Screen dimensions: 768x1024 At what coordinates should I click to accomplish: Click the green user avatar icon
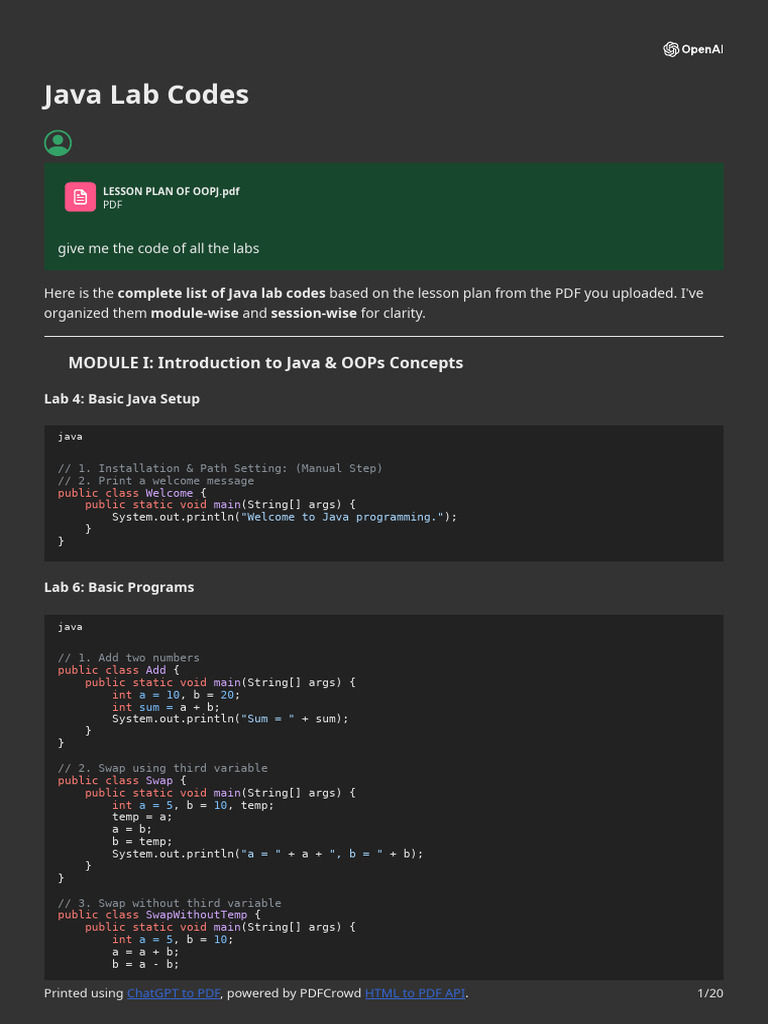(x=58, y=143)
